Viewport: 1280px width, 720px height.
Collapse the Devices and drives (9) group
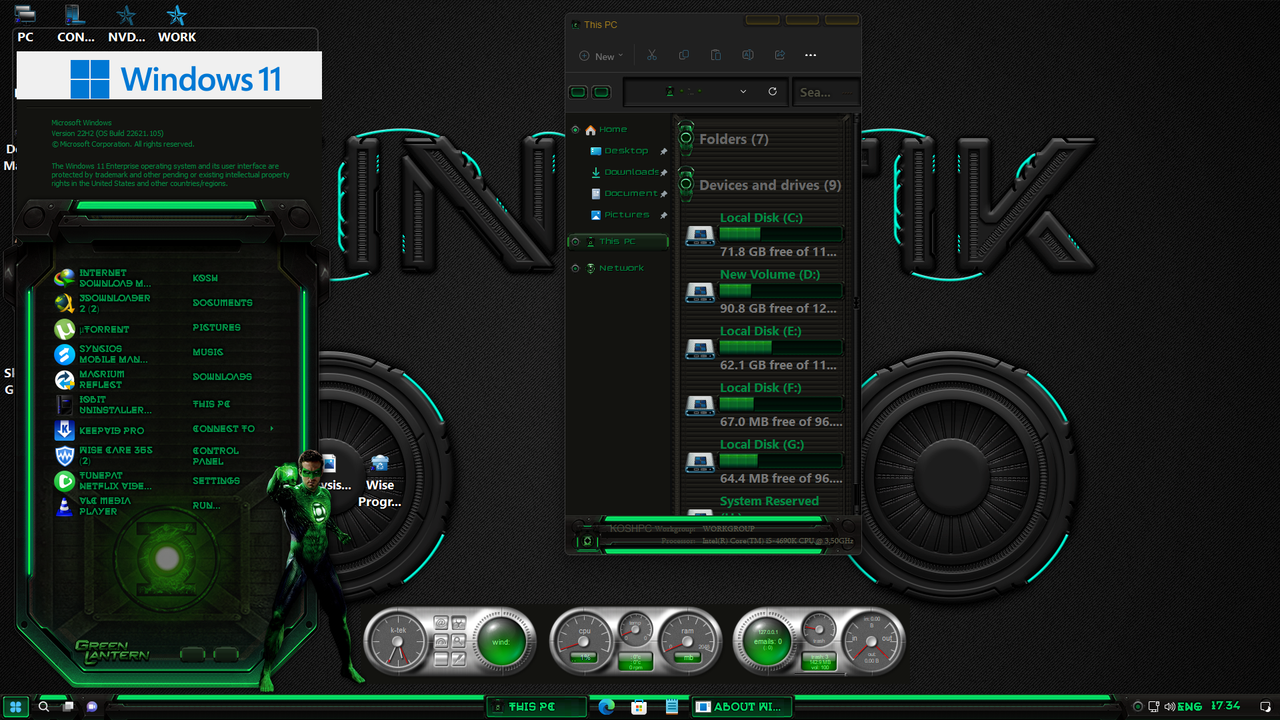pyautogui.click(x=686, y=185)
